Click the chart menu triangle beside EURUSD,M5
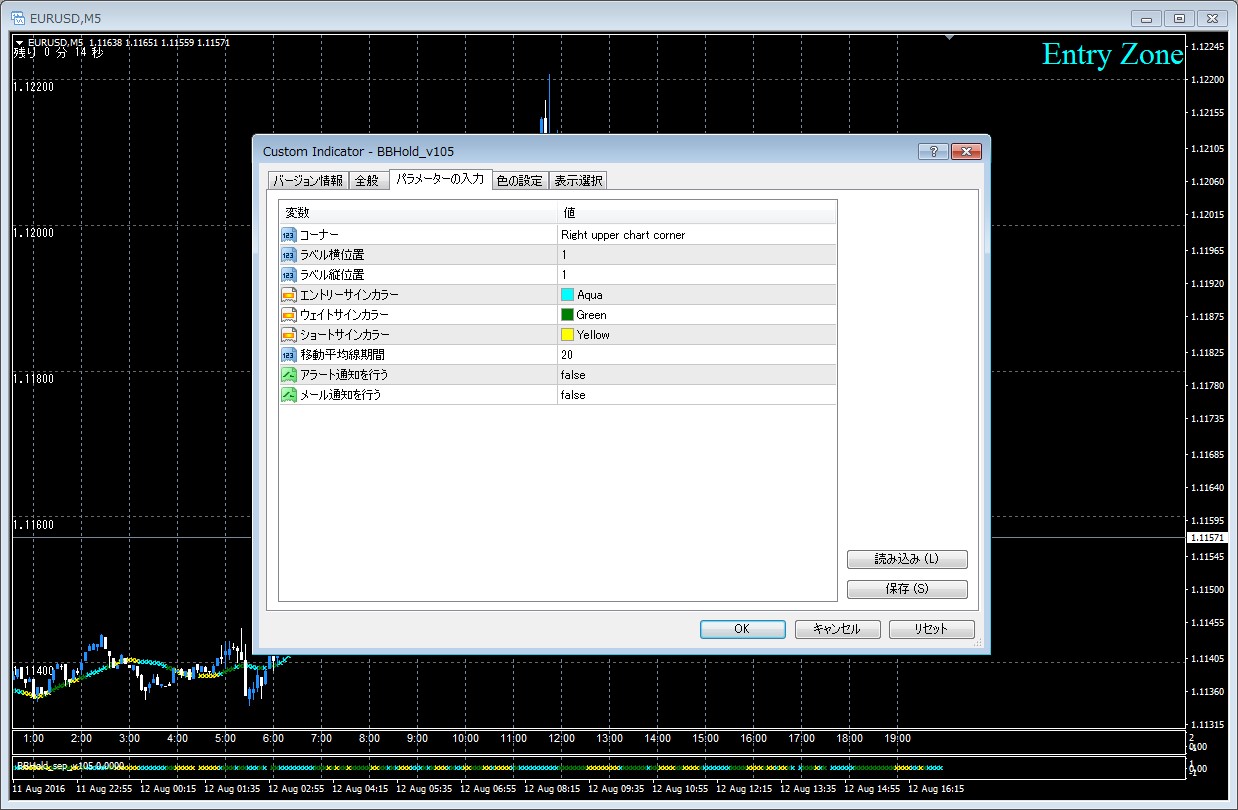The image size is (1238, 810). pyautogui.click(x=19, y=42)
